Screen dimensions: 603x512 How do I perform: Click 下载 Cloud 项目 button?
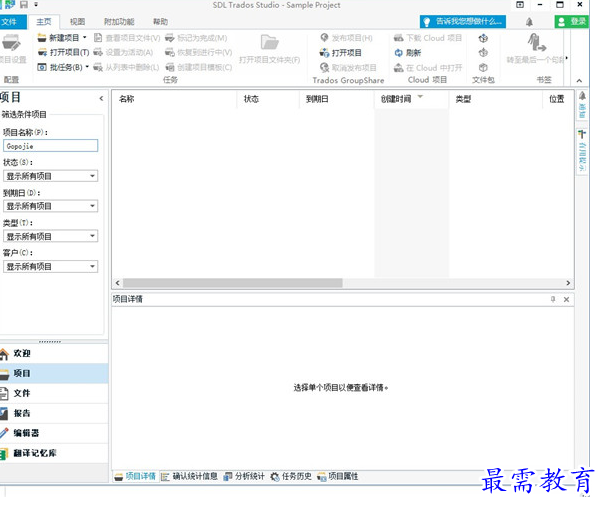point(428,38)
